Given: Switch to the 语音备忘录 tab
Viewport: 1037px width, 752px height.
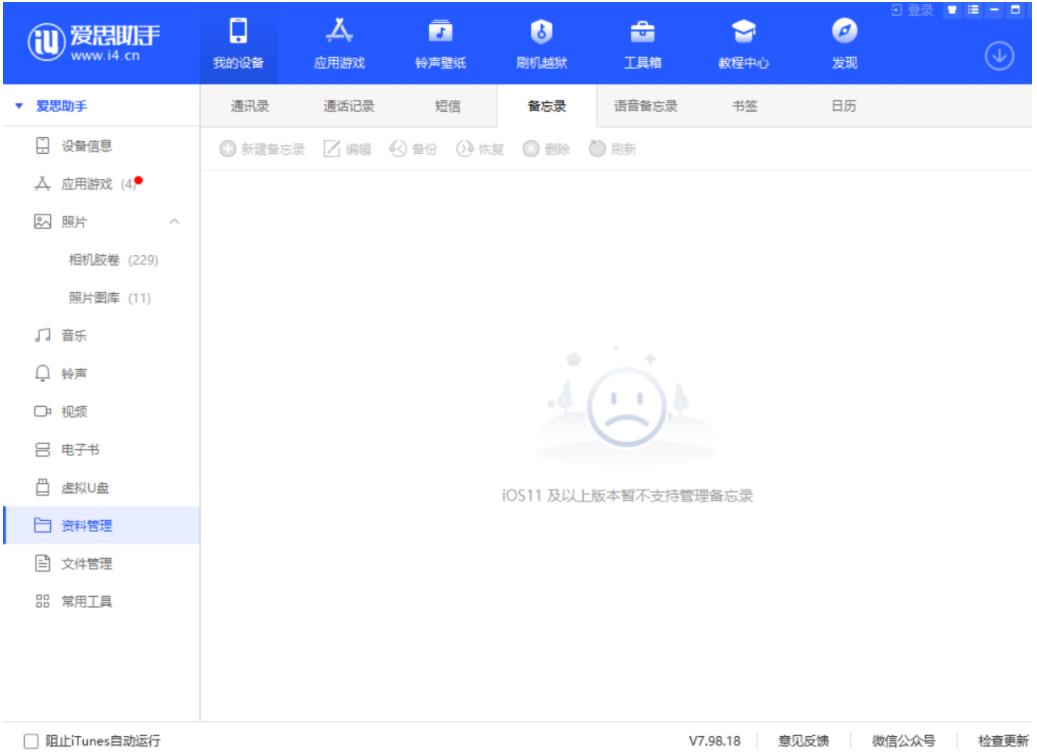Looking at the screenshot, I should (x=645, y=106).
